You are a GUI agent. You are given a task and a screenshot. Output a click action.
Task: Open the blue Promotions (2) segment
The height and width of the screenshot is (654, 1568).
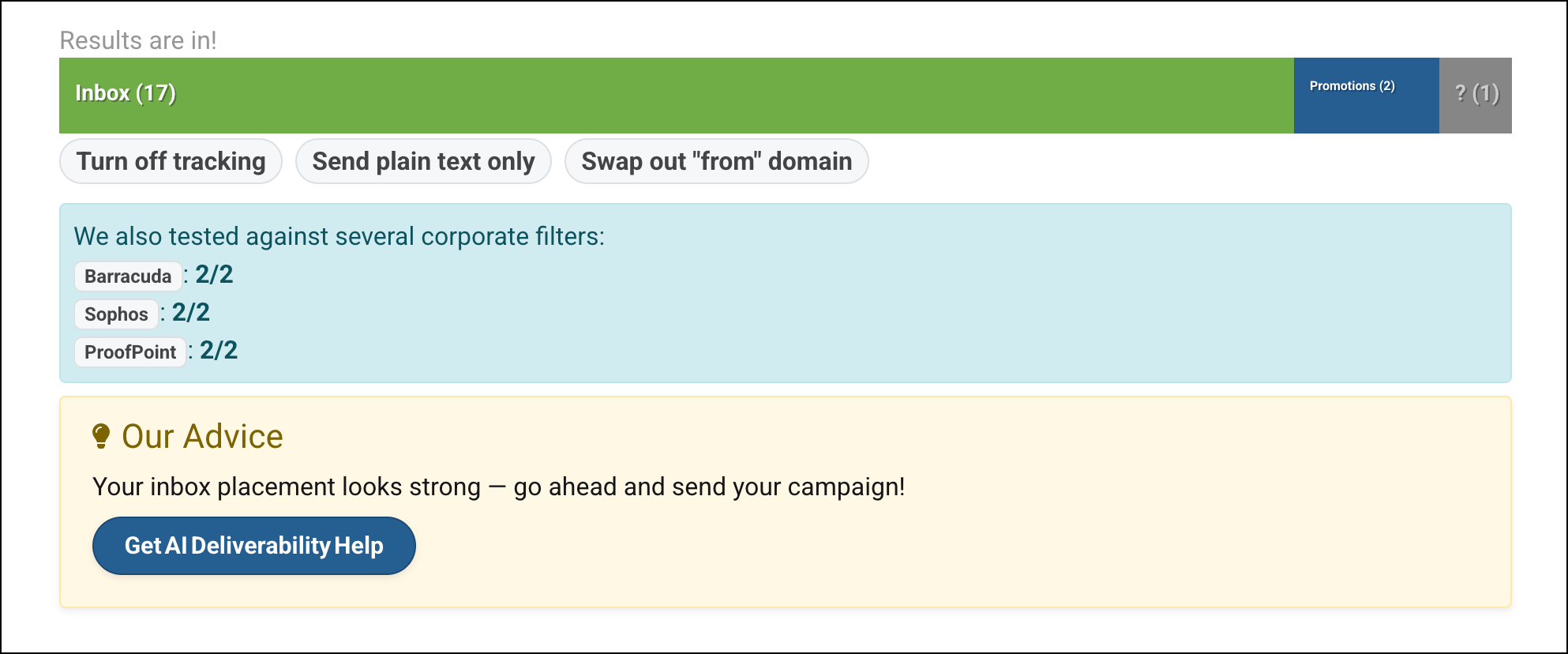[1367, 96]
